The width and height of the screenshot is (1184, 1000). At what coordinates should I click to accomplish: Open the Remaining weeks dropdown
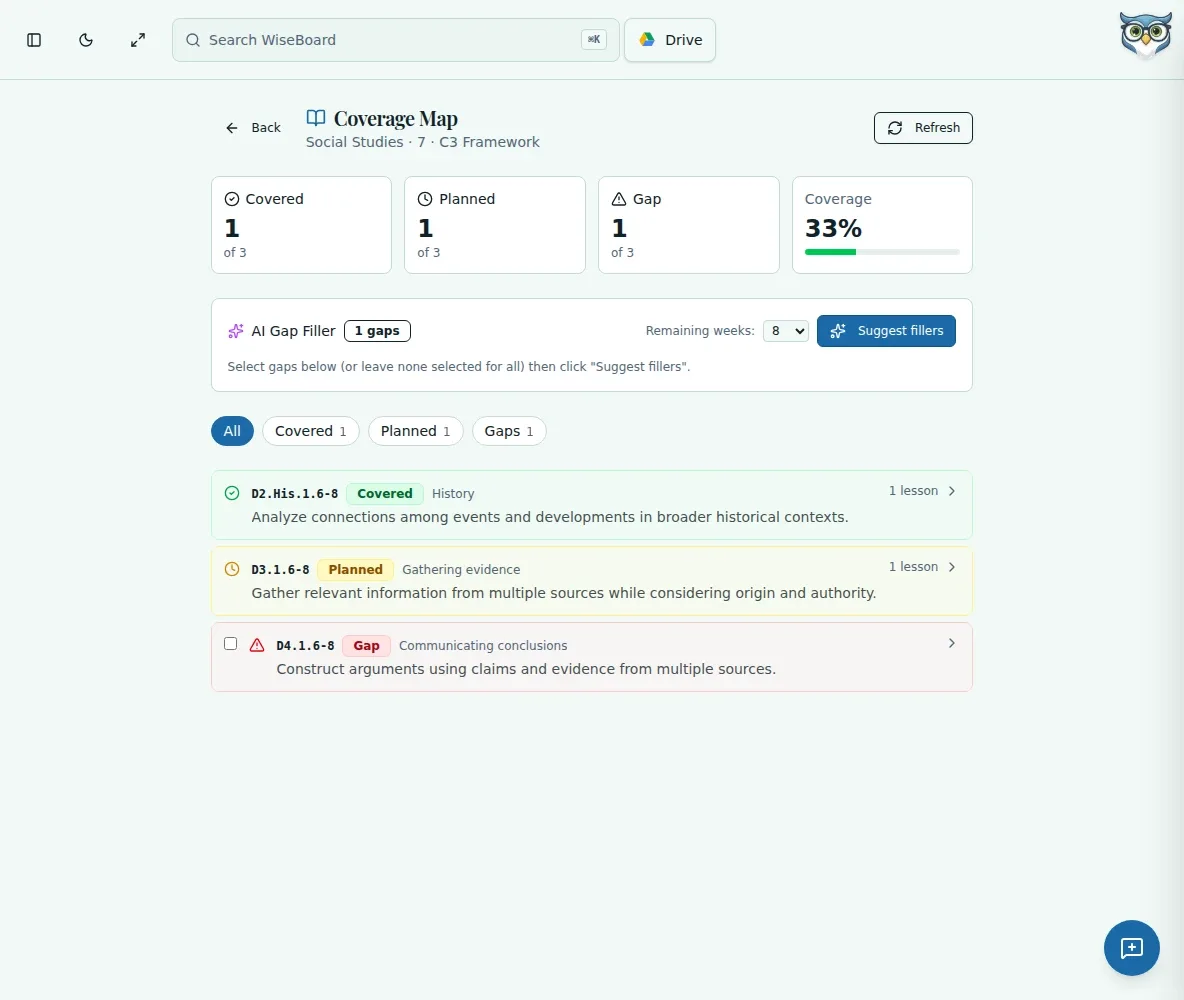click(x=785, y=331)
